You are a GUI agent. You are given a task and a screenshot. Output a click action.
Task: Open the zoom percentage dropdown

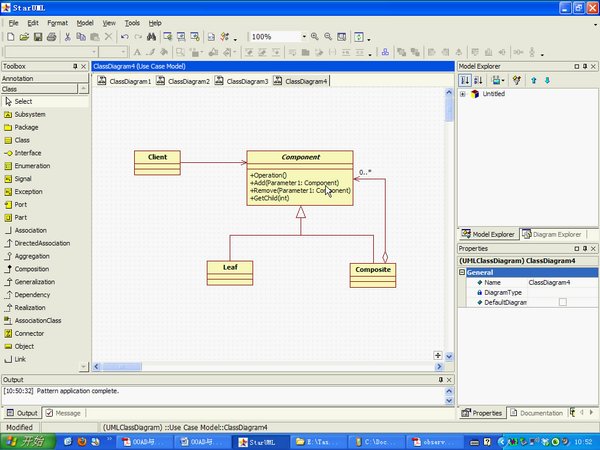(x=302, y=37)
